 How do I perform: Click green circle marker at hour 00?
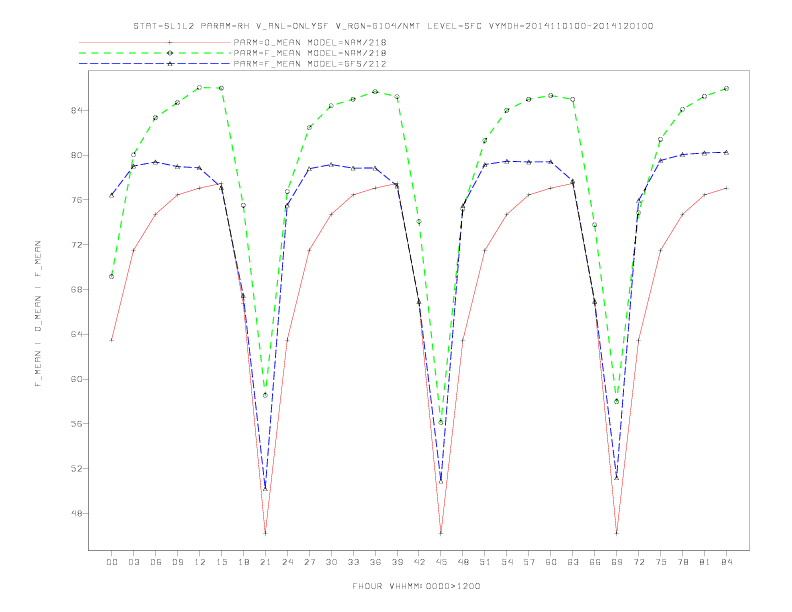coord(112,277)
